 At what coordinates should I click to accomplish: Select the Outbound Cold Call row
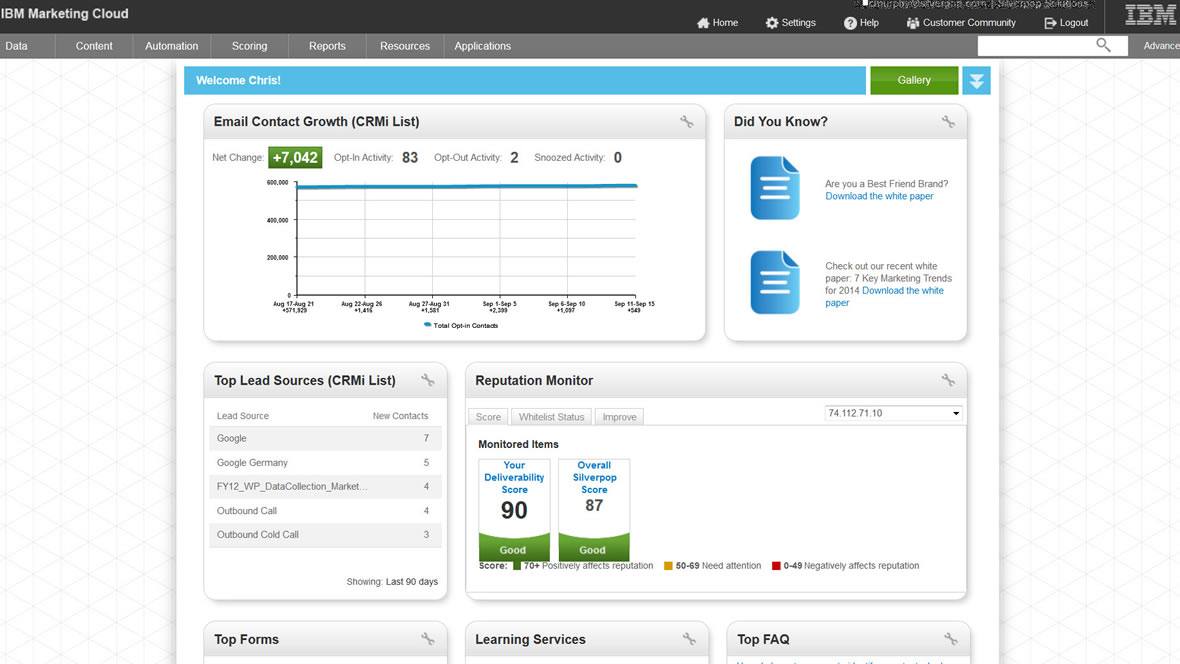325,535
